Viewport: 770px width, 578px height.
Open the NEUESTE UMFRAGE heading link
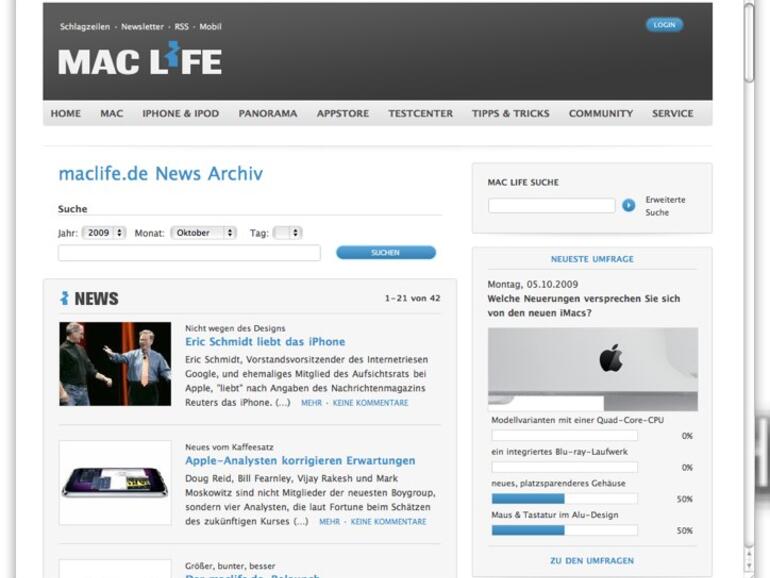(x=592, y=259)
